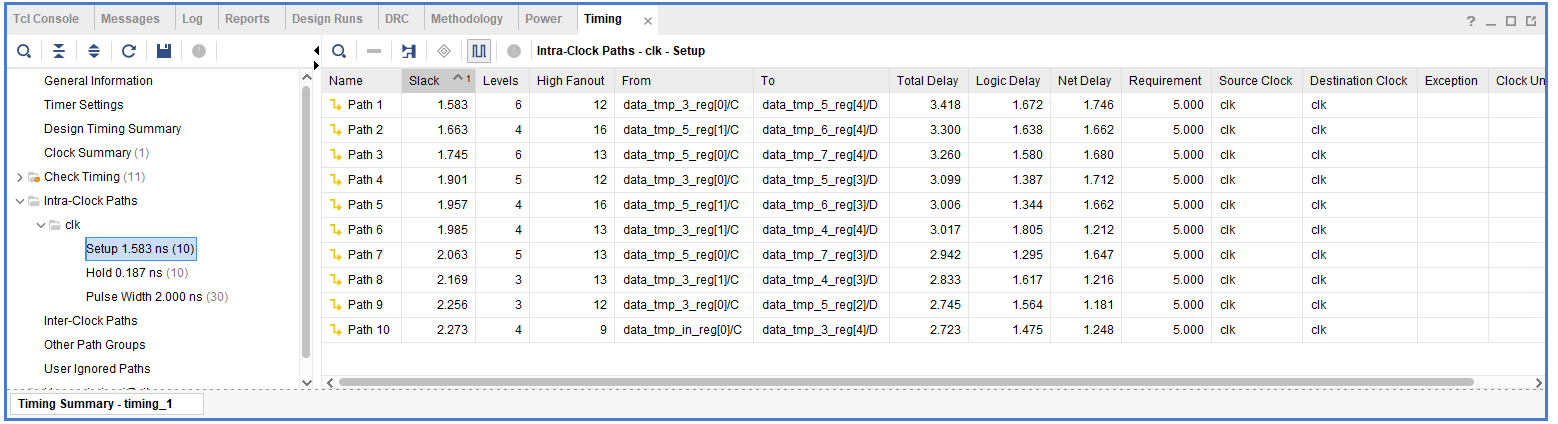Float the Timing panel window
This screenshot has width=1558, height=424.
click(1533, 21)
